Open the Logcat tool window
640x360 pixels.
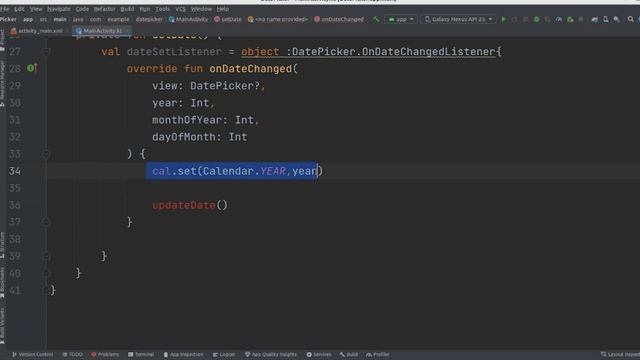224,354
